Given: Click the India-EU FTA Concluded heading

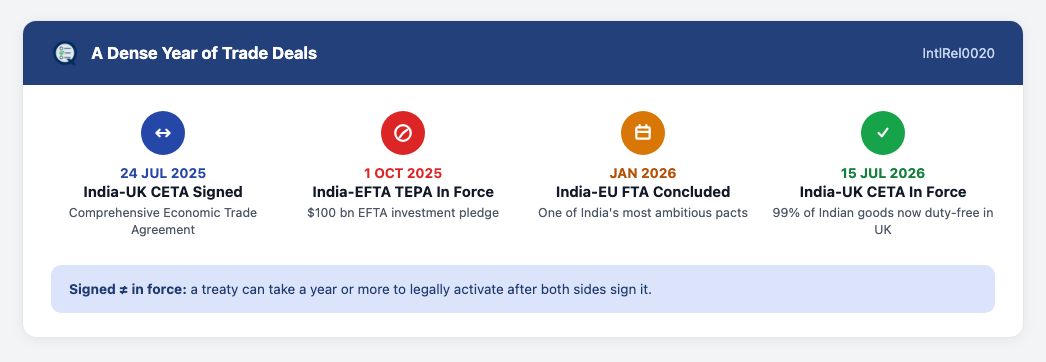Looking at the screenshot, I should coord(643,192).
